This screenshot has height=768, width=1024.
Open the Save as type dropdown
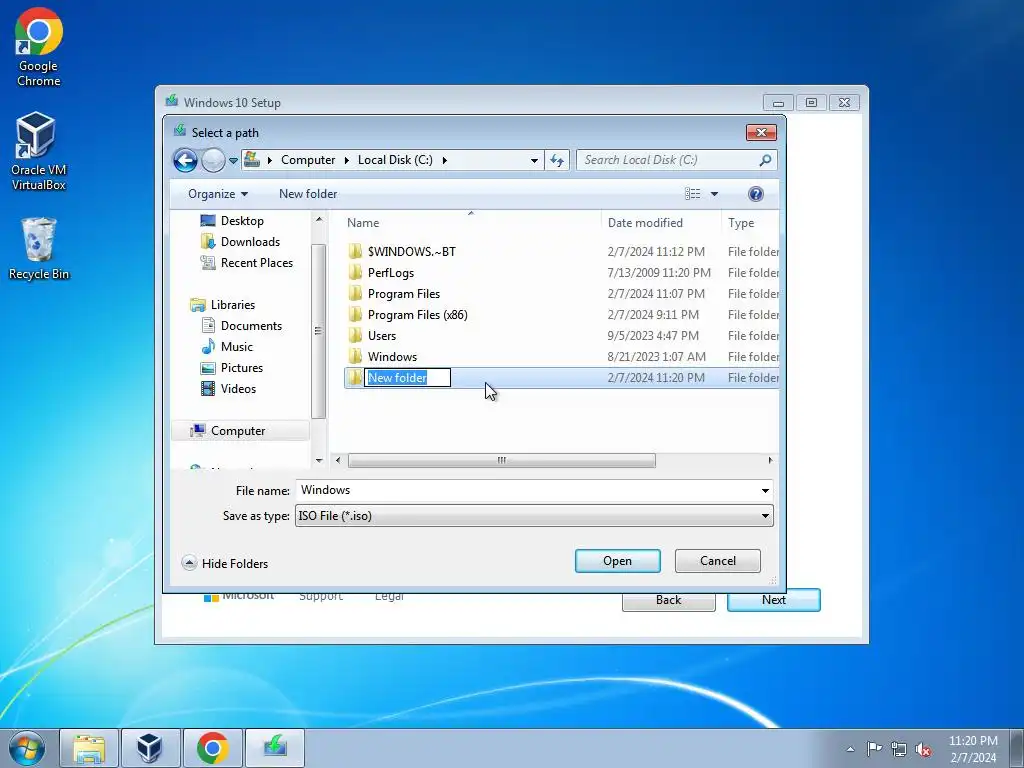click(x=534, y=516)
